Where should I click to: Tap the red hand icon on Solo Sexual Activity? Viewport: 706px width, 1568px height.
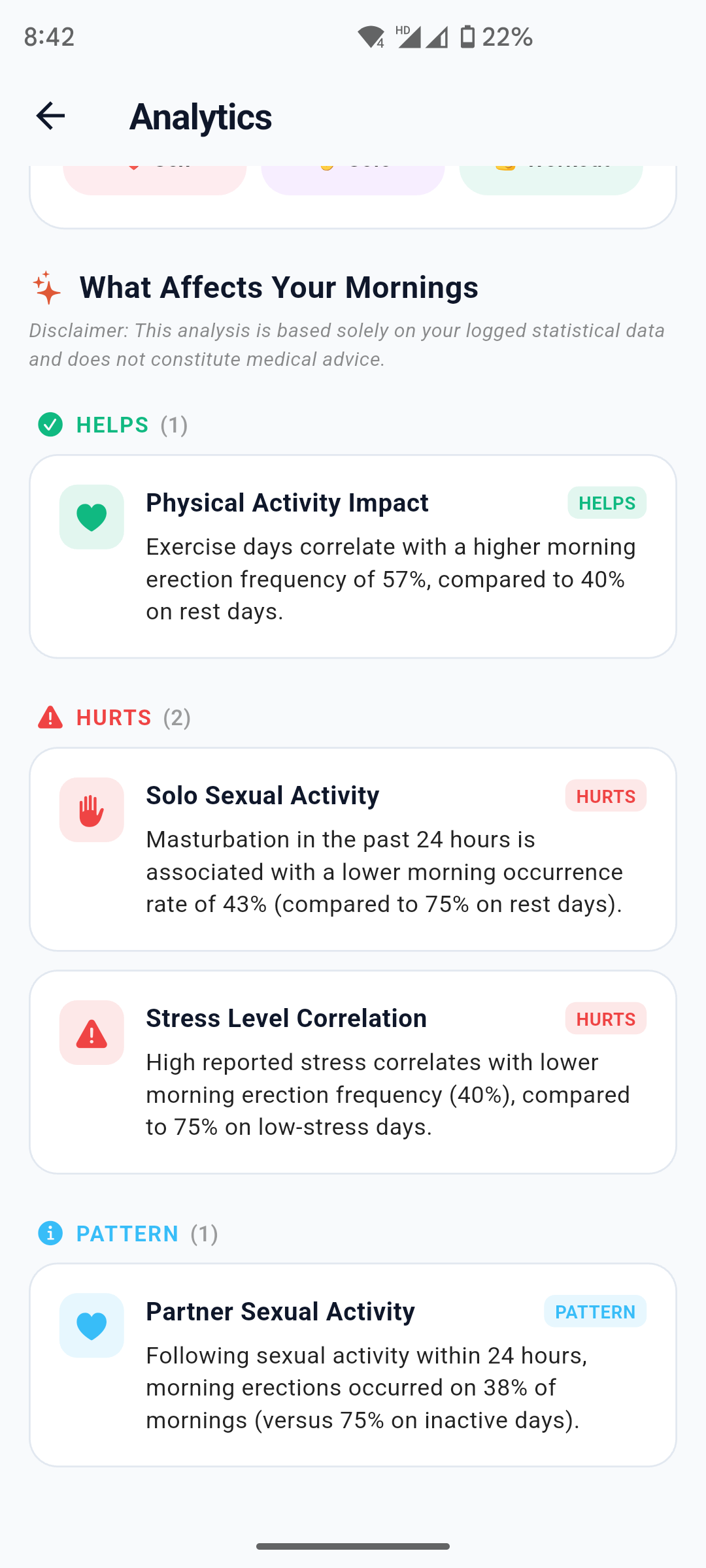click(x=92, y=809)
